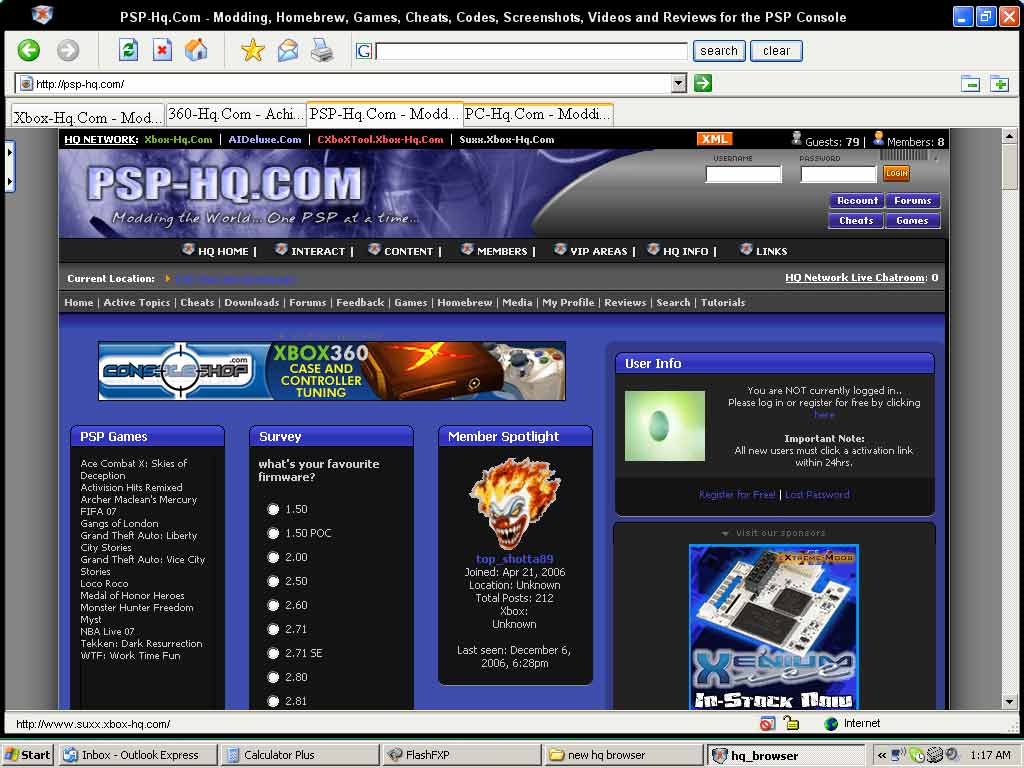Click popup blocker icon in status bar
Image resolution: width=1024 pixels, height=768 pixels.
pos(767,723)
